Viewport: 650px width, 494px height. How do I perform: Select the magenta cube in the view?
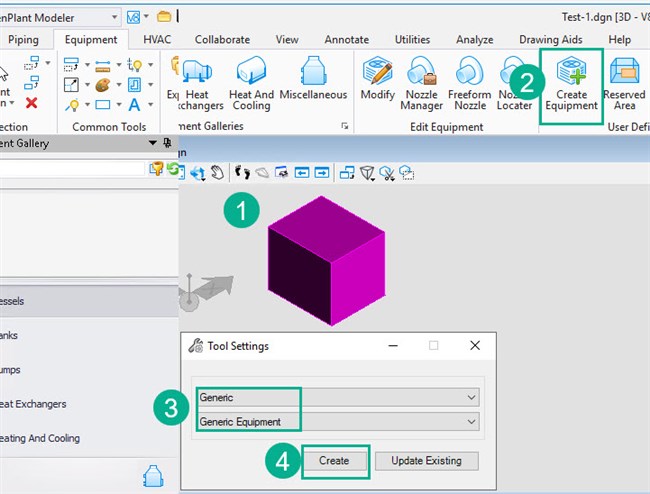tap(327, 261)
